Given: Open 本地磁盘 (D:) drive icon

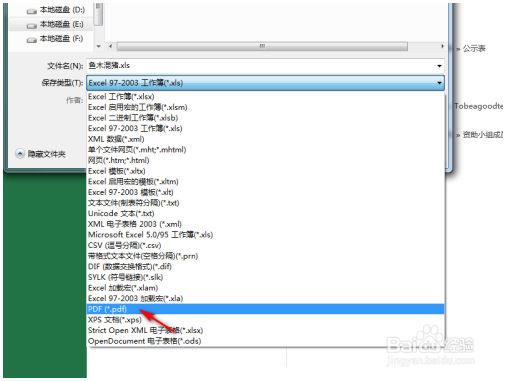Looking at the screenshot, I should (x=32, y=11).
